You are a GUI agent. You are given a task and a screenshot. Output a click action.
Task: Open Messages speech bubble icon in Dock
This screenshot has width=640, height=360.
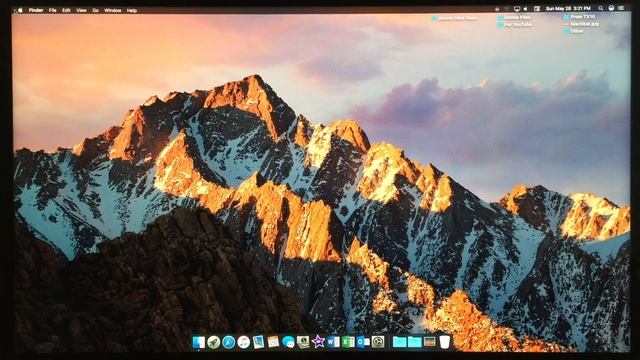[288, 342]
